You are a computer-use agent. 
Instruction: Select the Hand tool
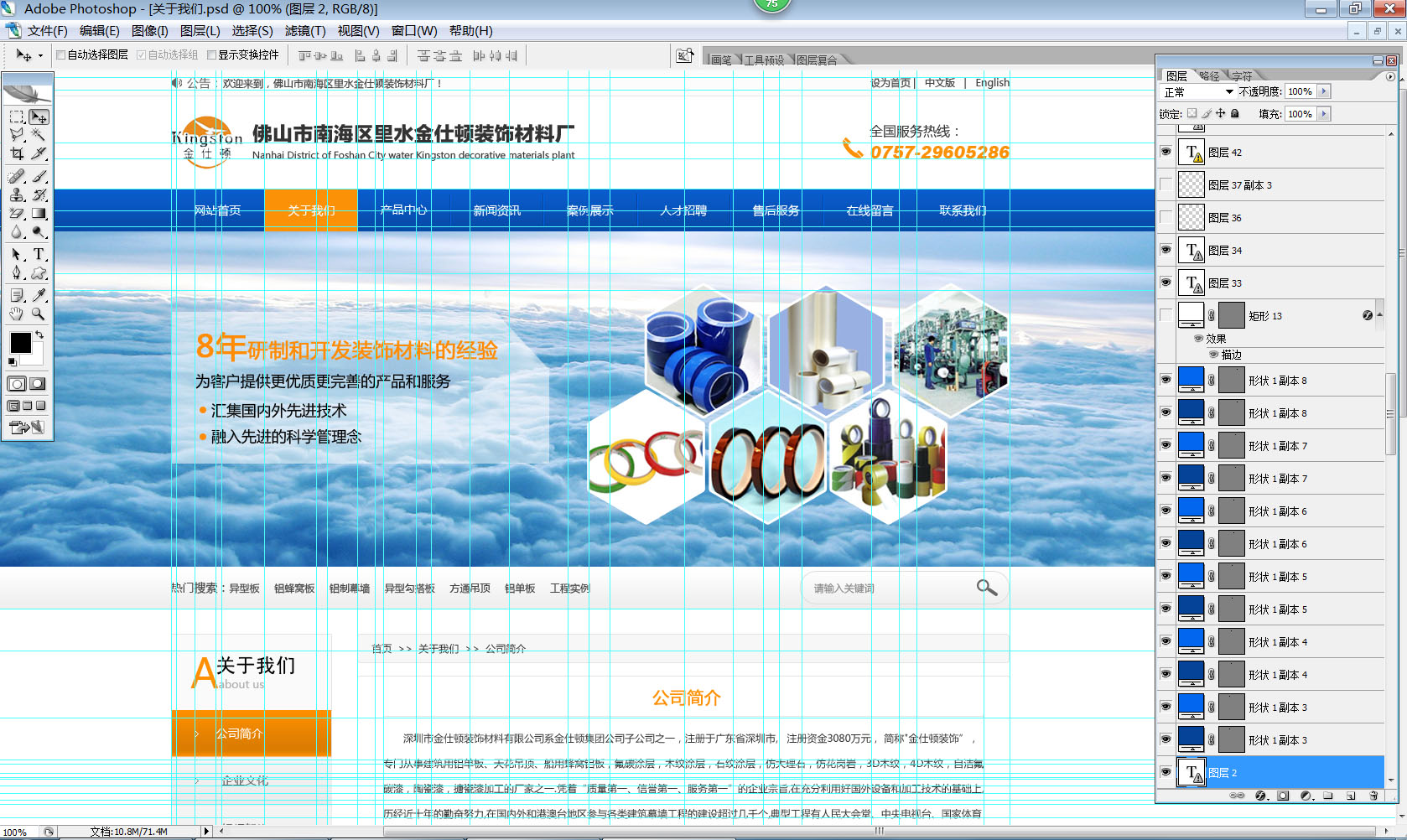pyautogui.click(x=17, y=314)
